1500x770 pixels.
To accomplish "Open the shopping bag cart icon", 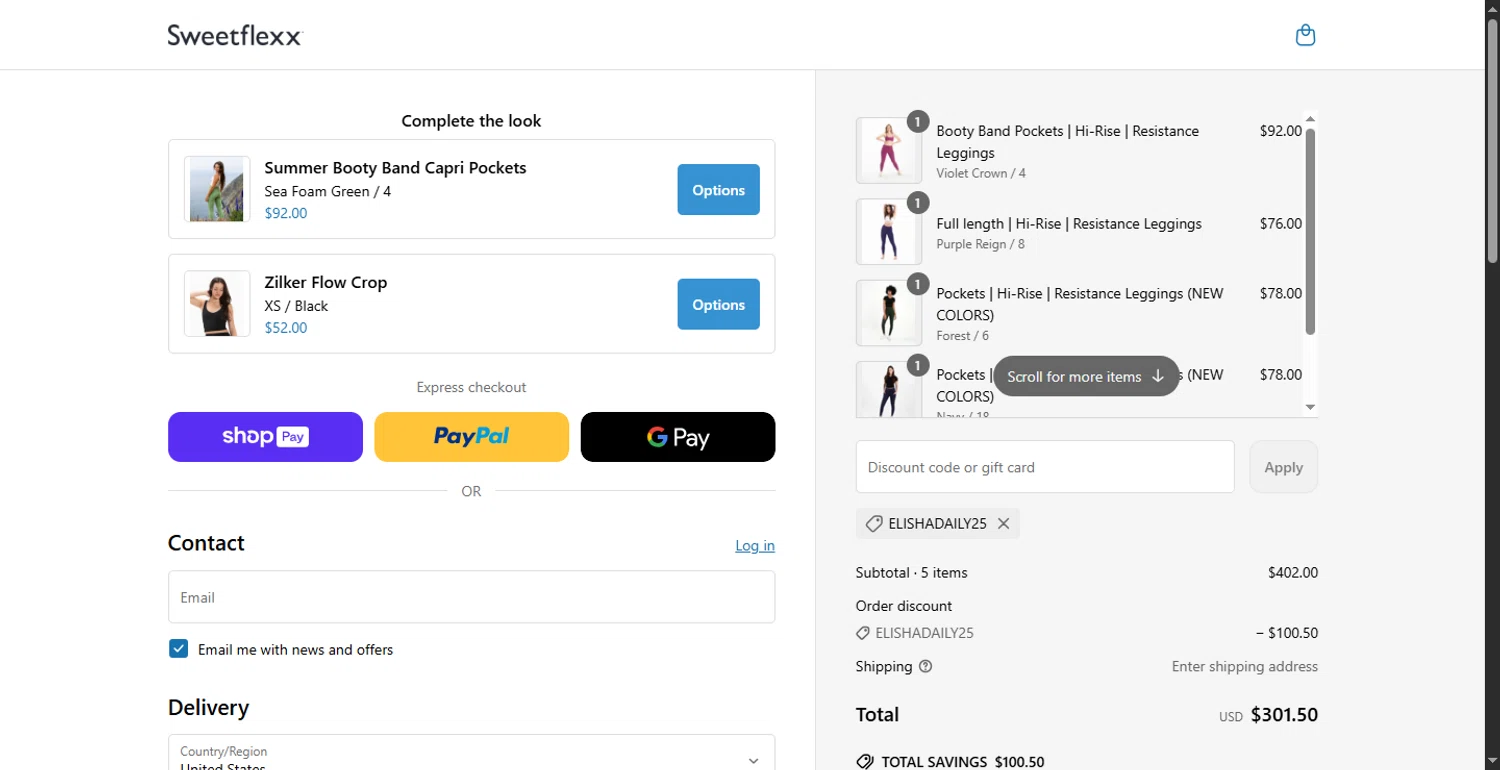I will (1305, 35).
